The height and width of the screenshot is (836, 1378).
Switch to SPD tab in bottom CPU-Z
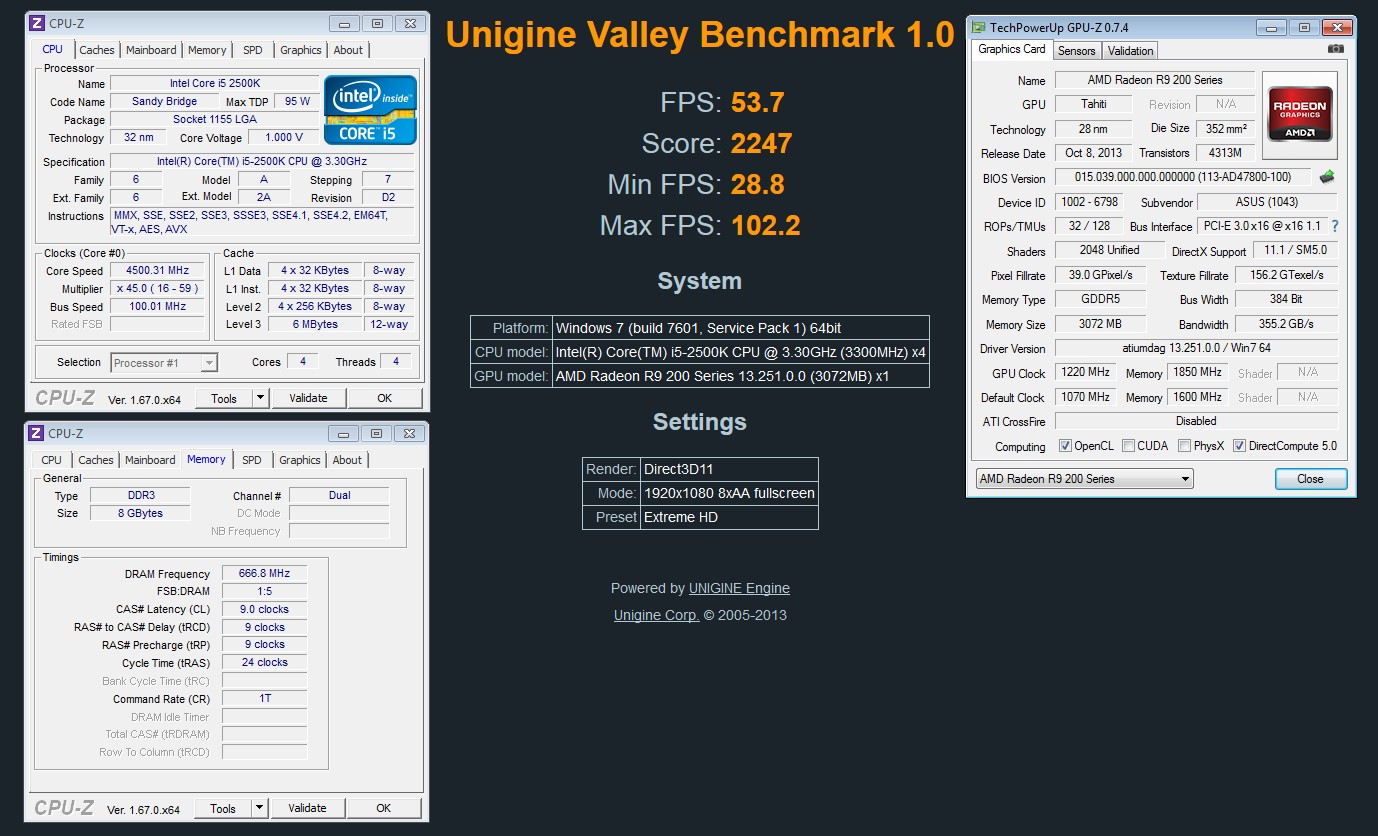click(252, 460)
